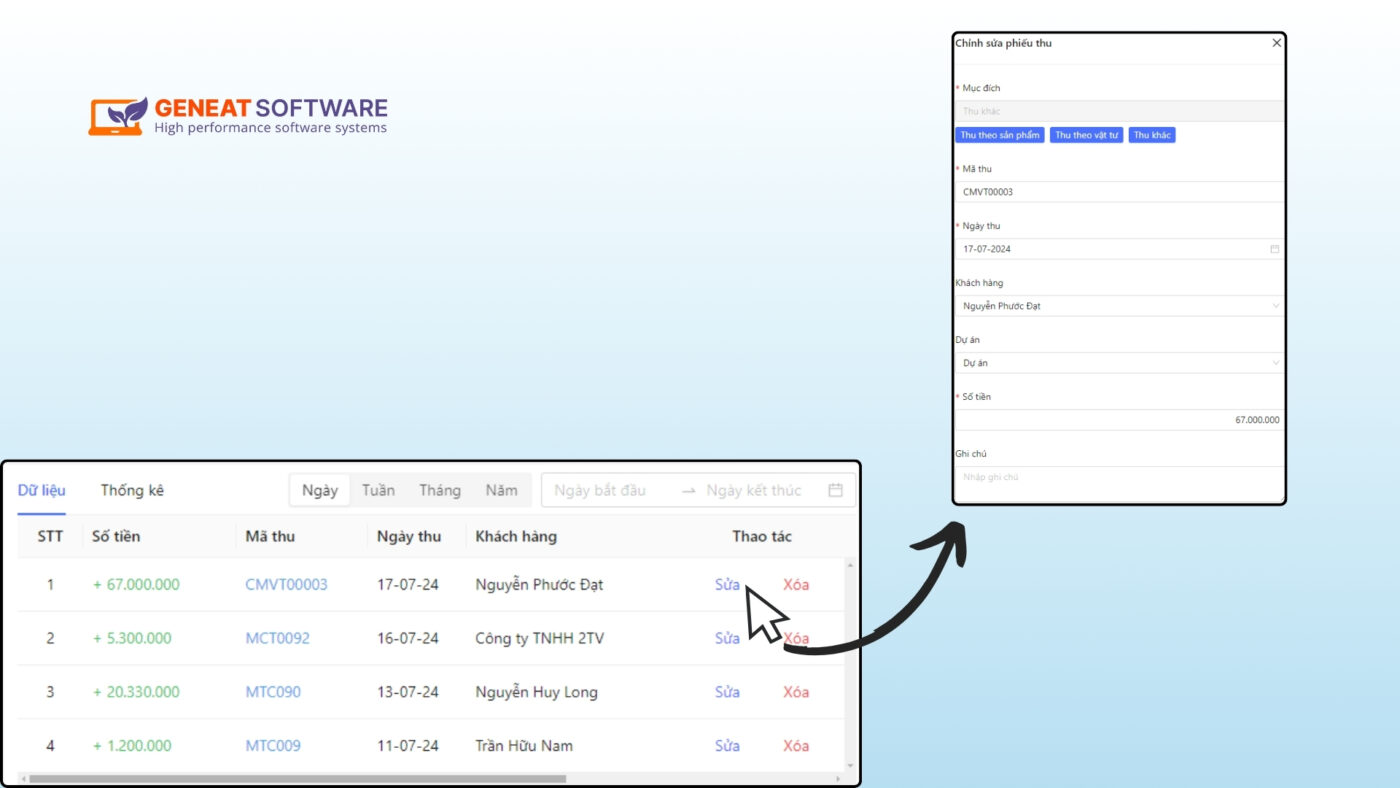Click the date 16-07-24
Image resolution: width=1400 pixels, height=788 pixels.
(x=407, y=638)
